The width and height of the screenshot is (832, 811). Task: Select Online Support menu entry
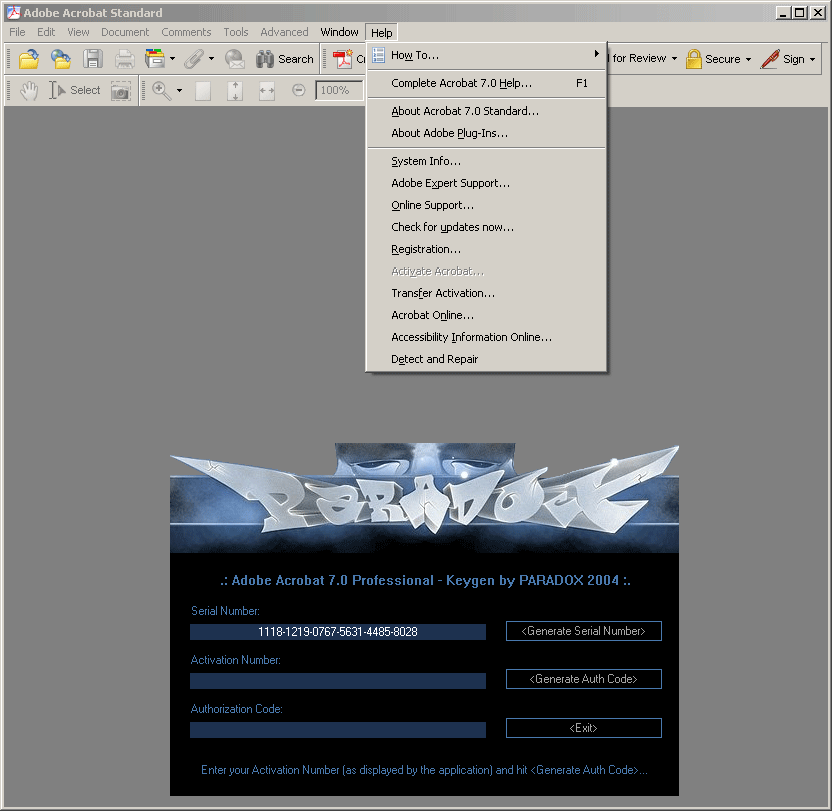pos(487,205)
